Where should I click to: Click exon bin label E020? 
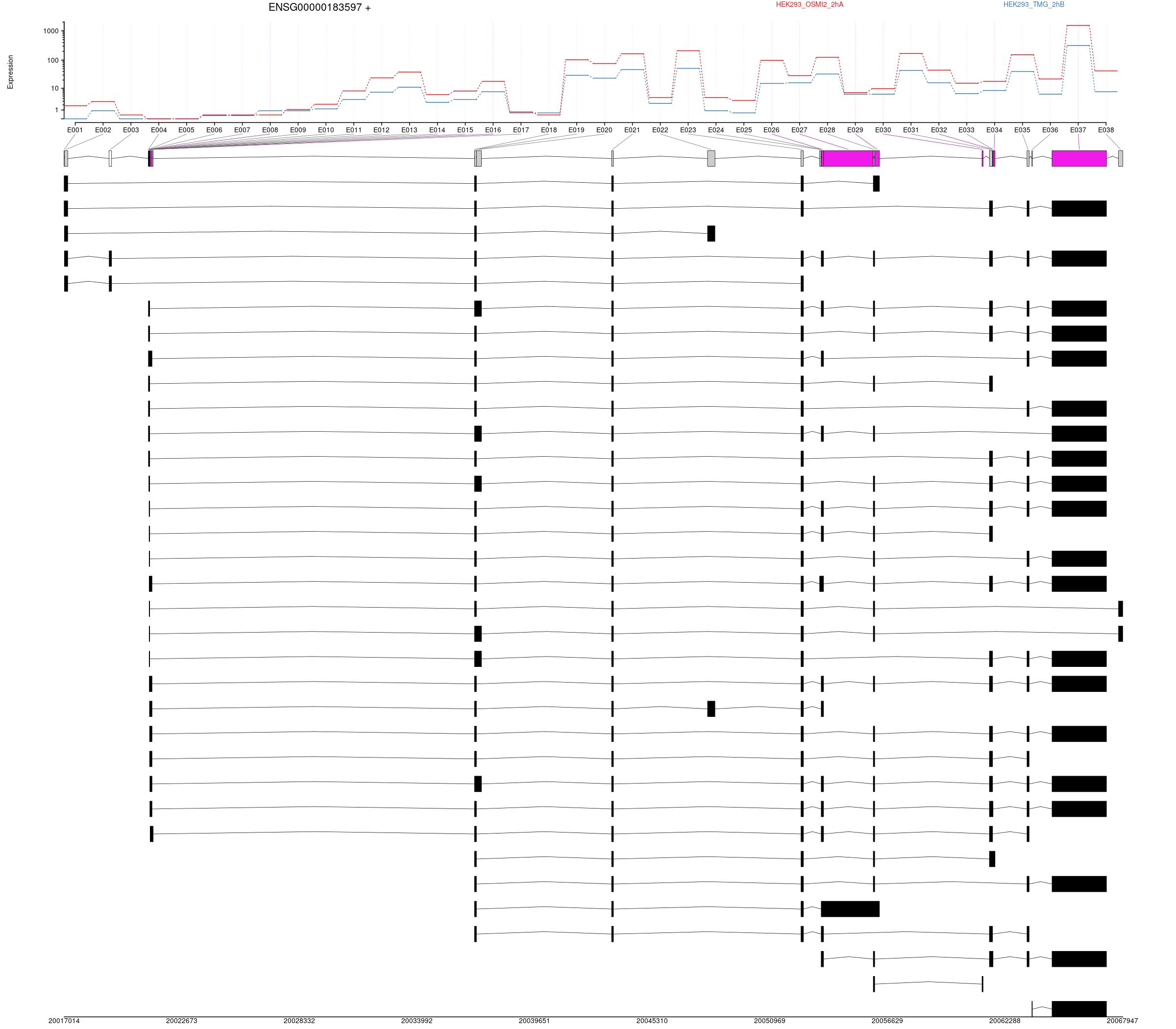coord(605,130)
